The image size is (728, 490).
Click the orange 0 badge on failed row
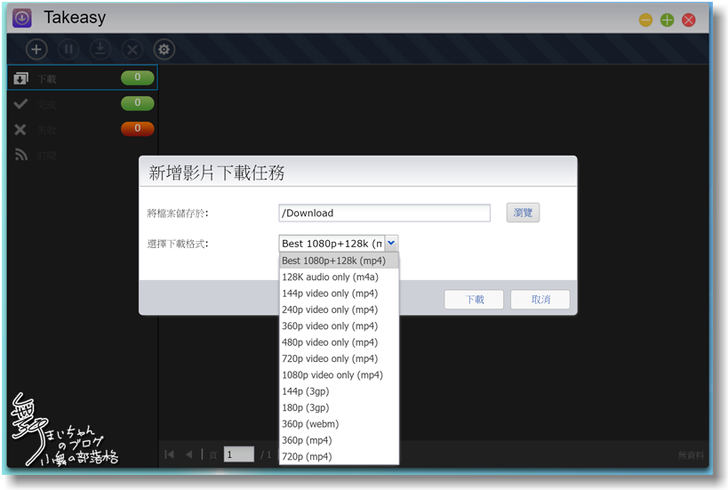click(137, 129)
